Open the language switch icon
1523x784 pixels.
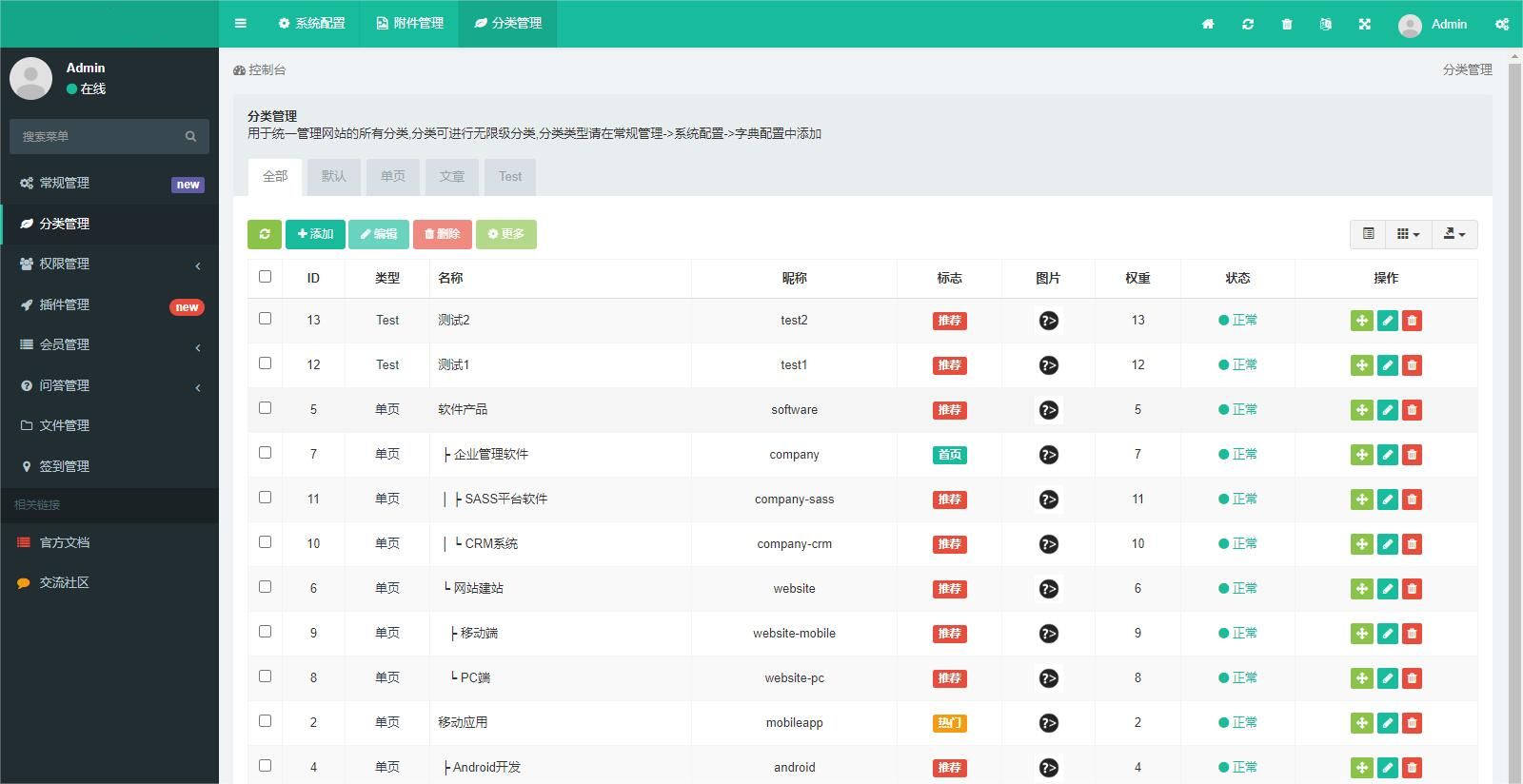(x=1326, y=24)
